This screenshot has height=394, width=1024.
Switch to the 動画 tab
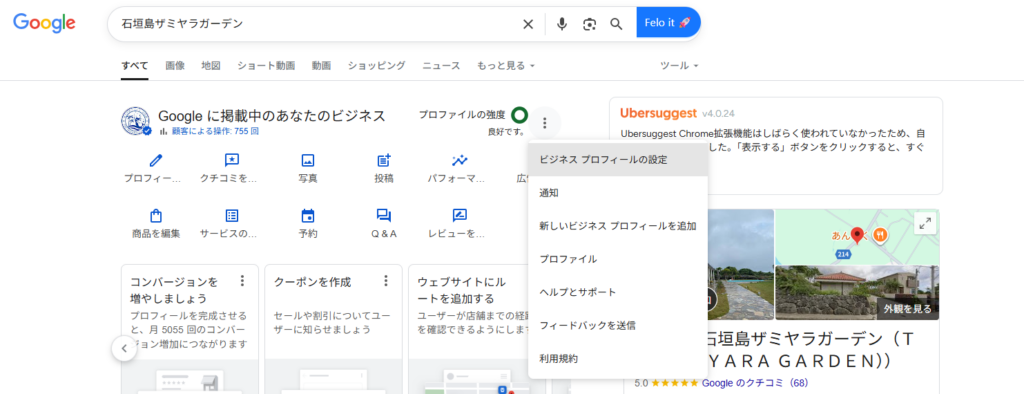pyautogui.click(x=321, y=65)
